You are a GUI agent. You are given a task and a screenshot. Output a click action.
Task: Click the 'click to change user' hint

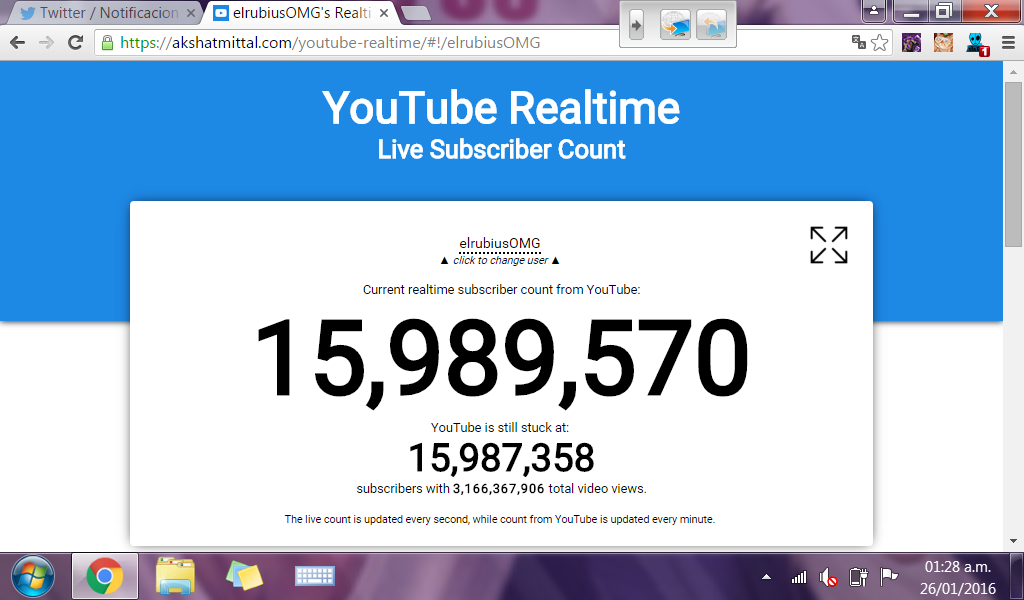pos(500,261)
